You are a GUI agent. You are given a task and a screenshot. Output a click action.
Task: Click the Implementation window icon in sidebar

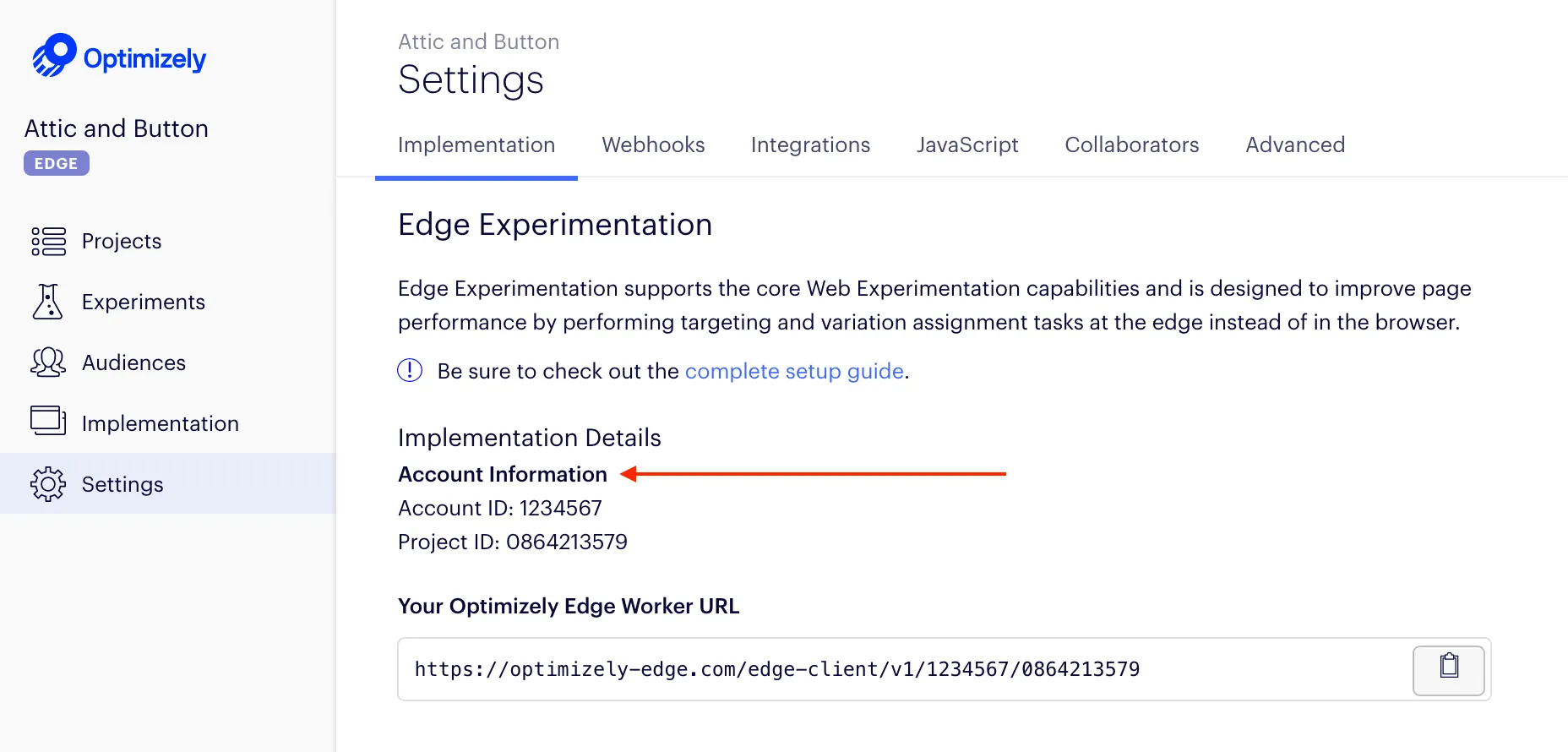click(x=48, y=421)
